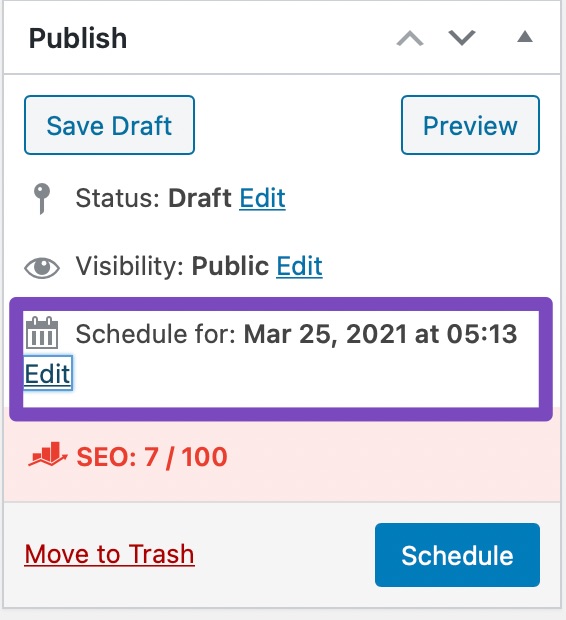566x620 pixels.
Task: Collapse the Publish panel triangle toggle
Action: 525,36
